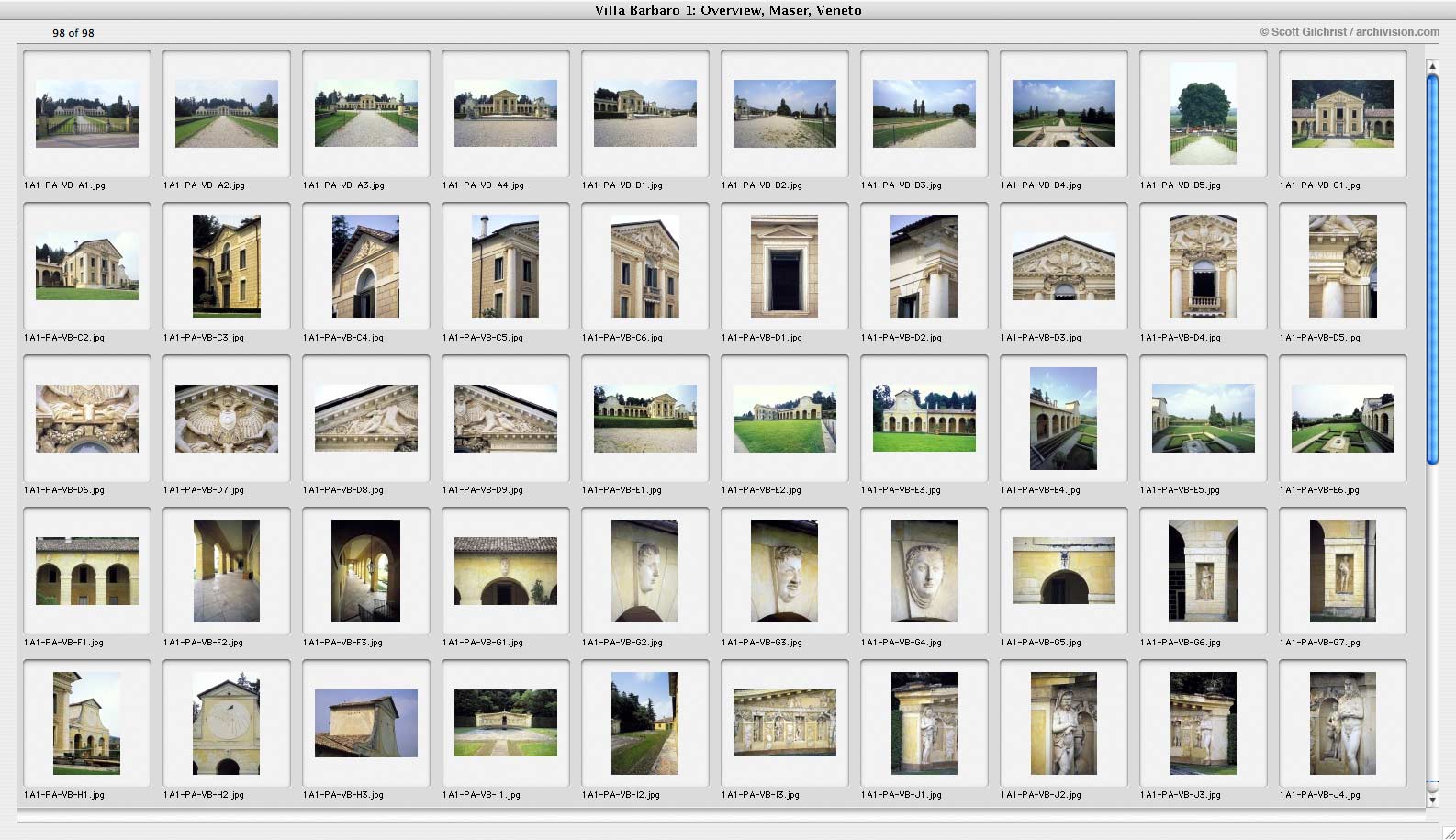Open thumbnail 1A1-PA-VB-D6.jpg
Screen dimensions: 1456x840
(x=87, y=419)
